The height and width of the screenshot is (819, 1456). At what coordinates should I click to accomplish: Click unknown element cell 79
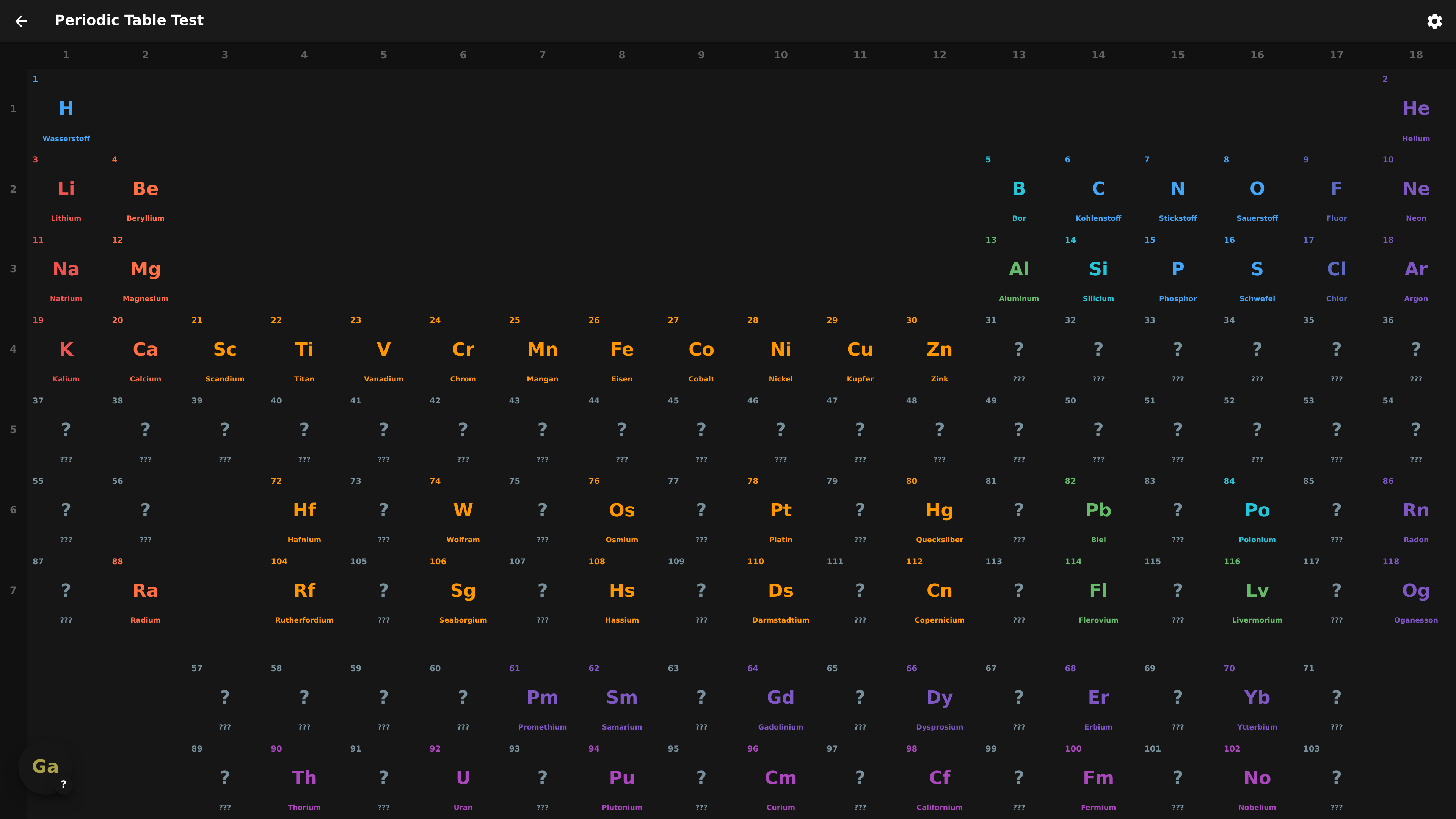tap(860, 510)
